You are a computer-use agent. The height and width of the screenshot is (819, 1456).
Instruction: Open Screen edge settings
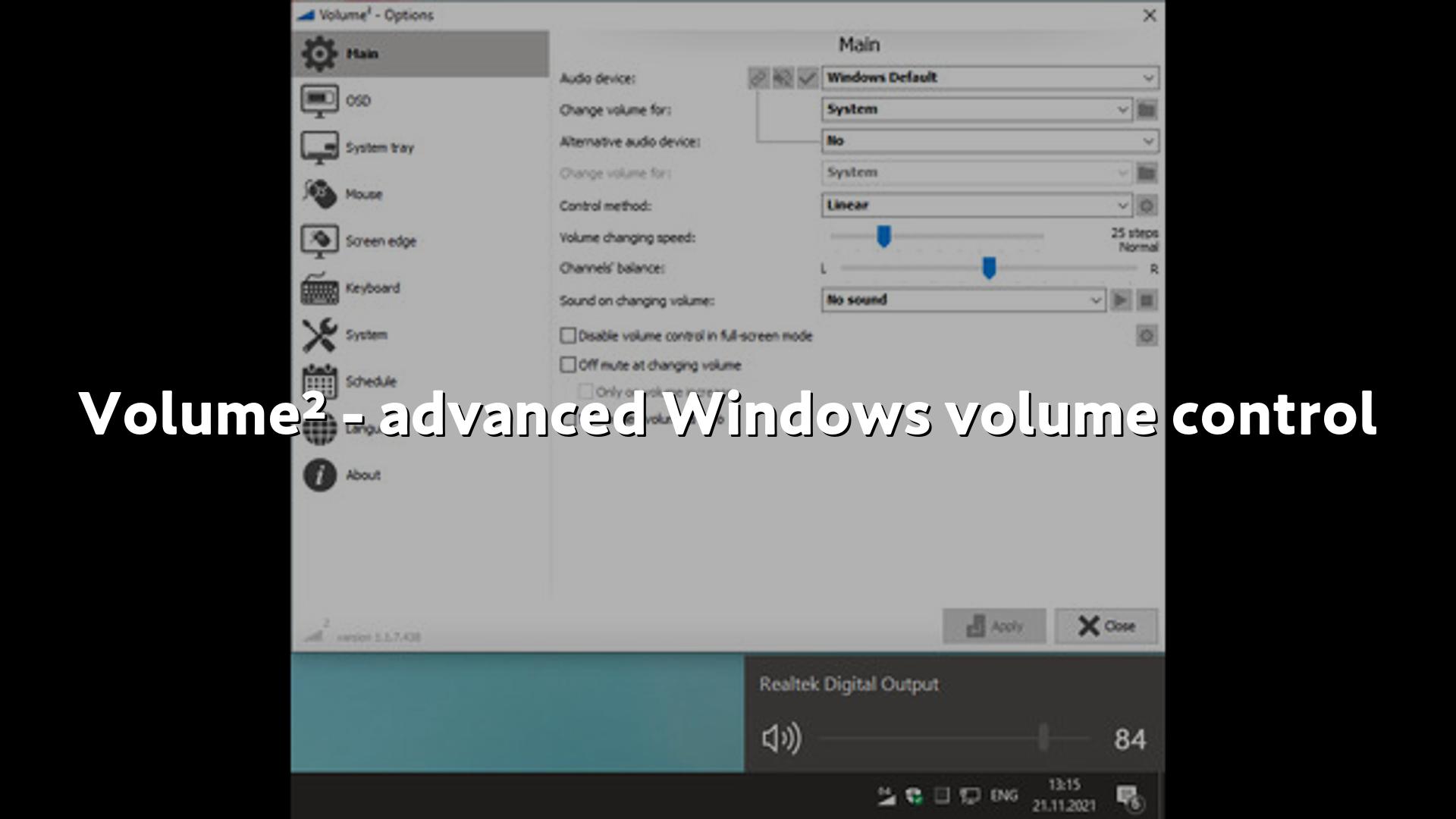coord(419,241)
